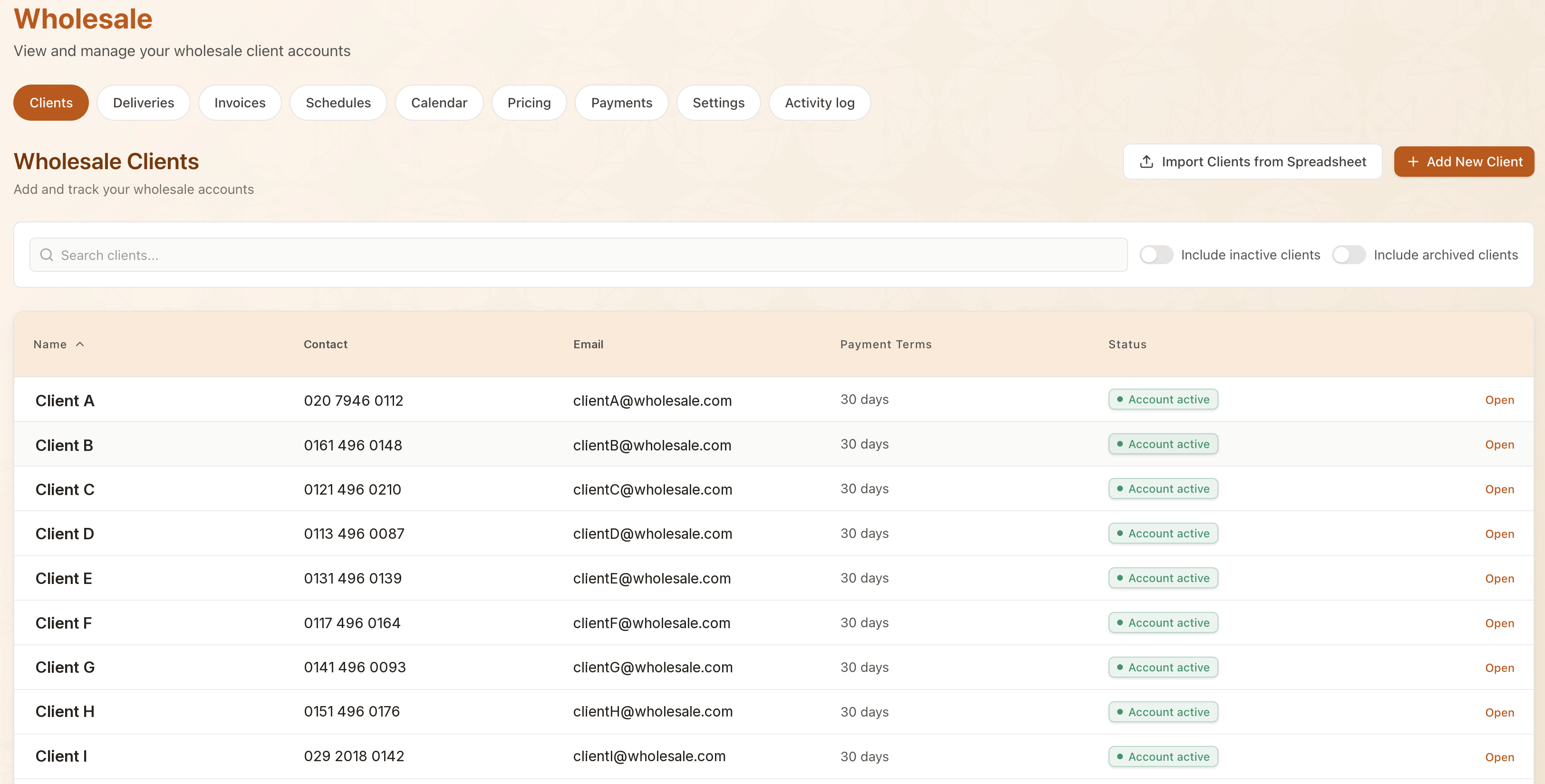Click Client H's 30 days payment terms
The image size is (1545, 784).
[x=864, y=712]
